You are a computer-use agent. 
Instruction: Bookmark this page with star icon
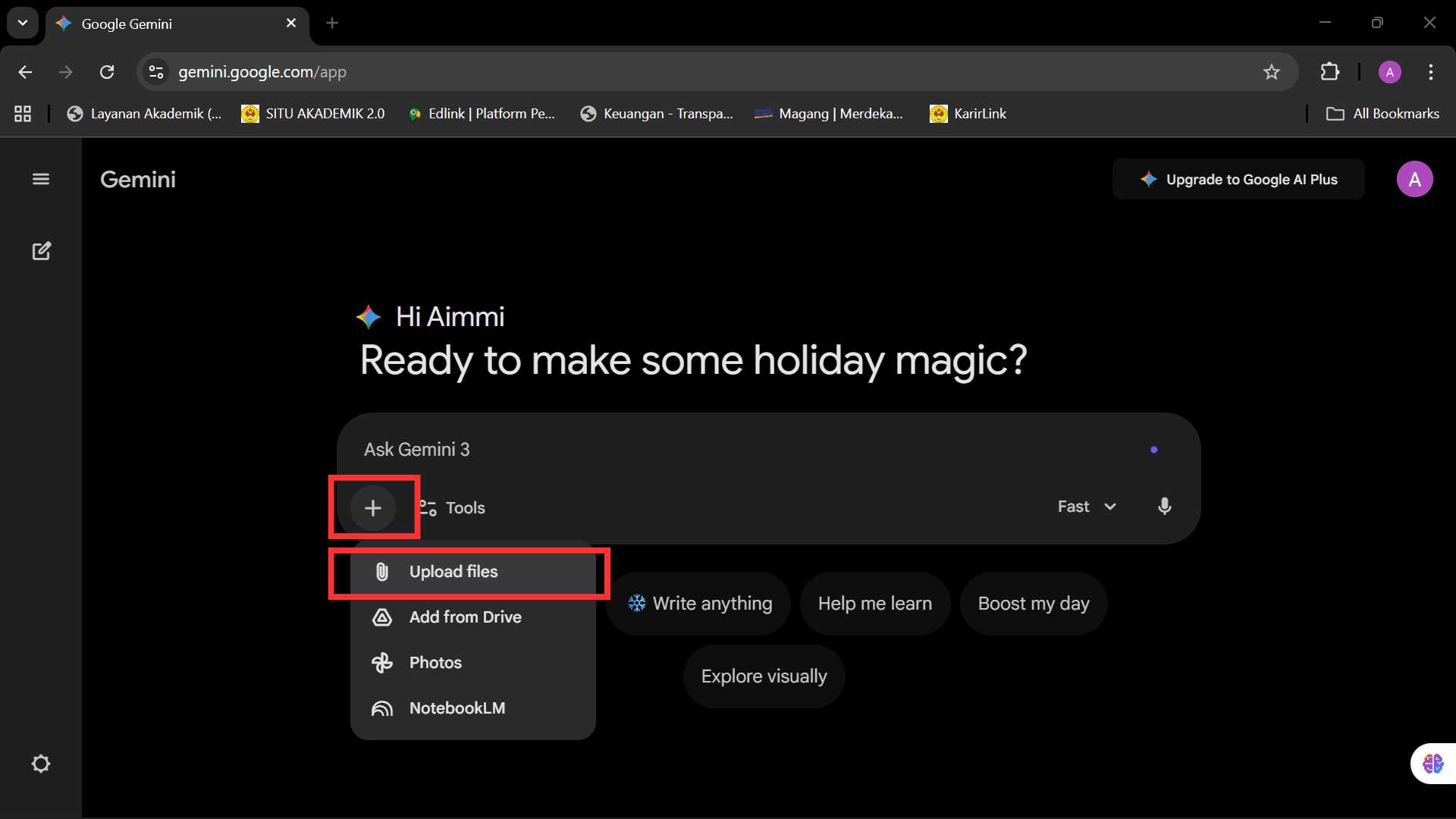click(x=1271, y=72)
